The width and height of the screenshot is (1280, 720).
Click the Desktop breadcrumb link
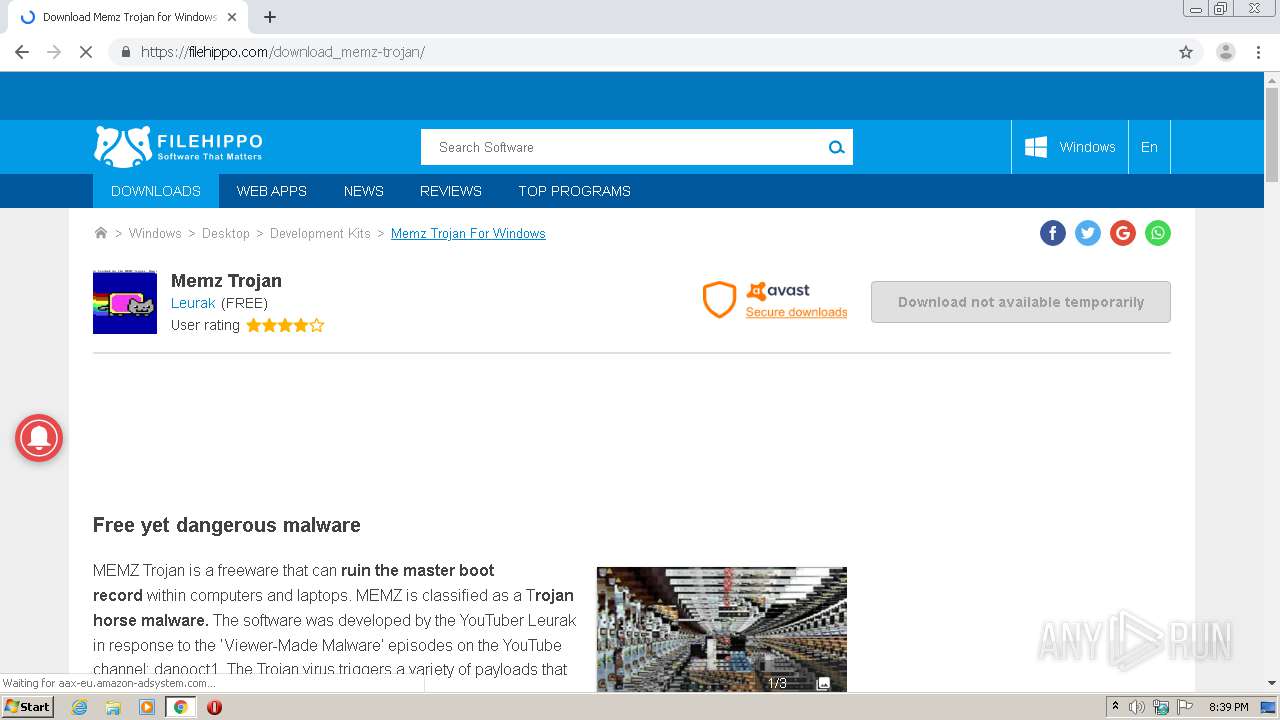pos(226,233)
